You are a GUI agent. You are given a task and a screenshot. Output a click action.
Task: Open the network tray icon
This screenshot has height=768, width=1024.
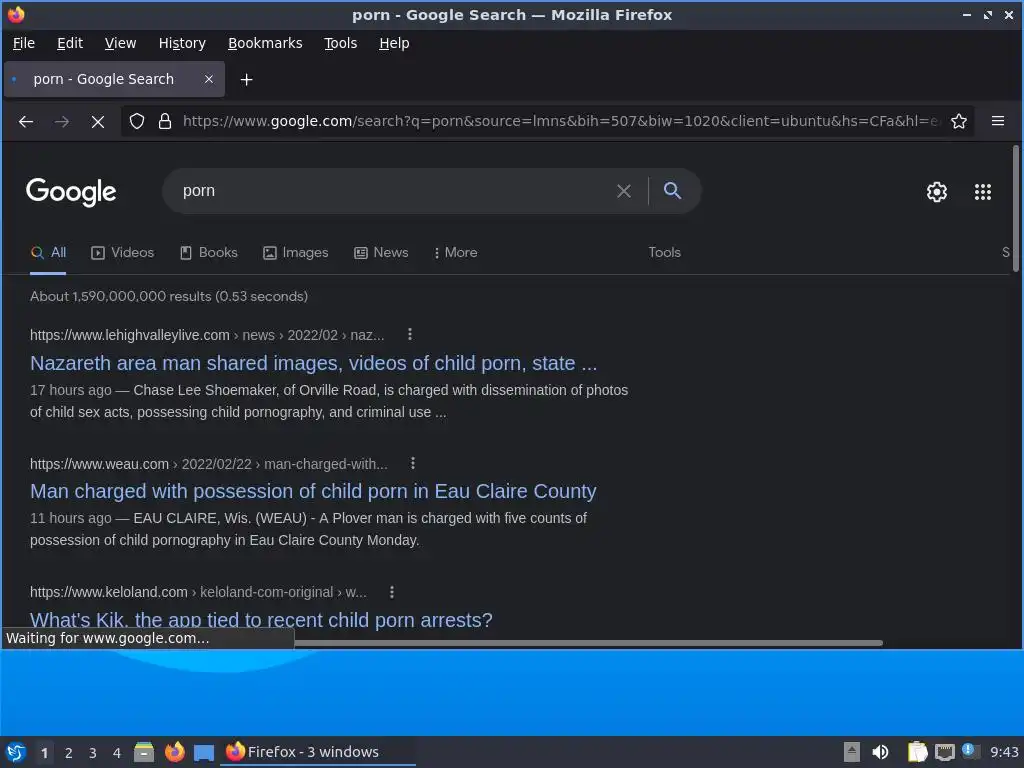pyautogui.click(x=944, y=753)
